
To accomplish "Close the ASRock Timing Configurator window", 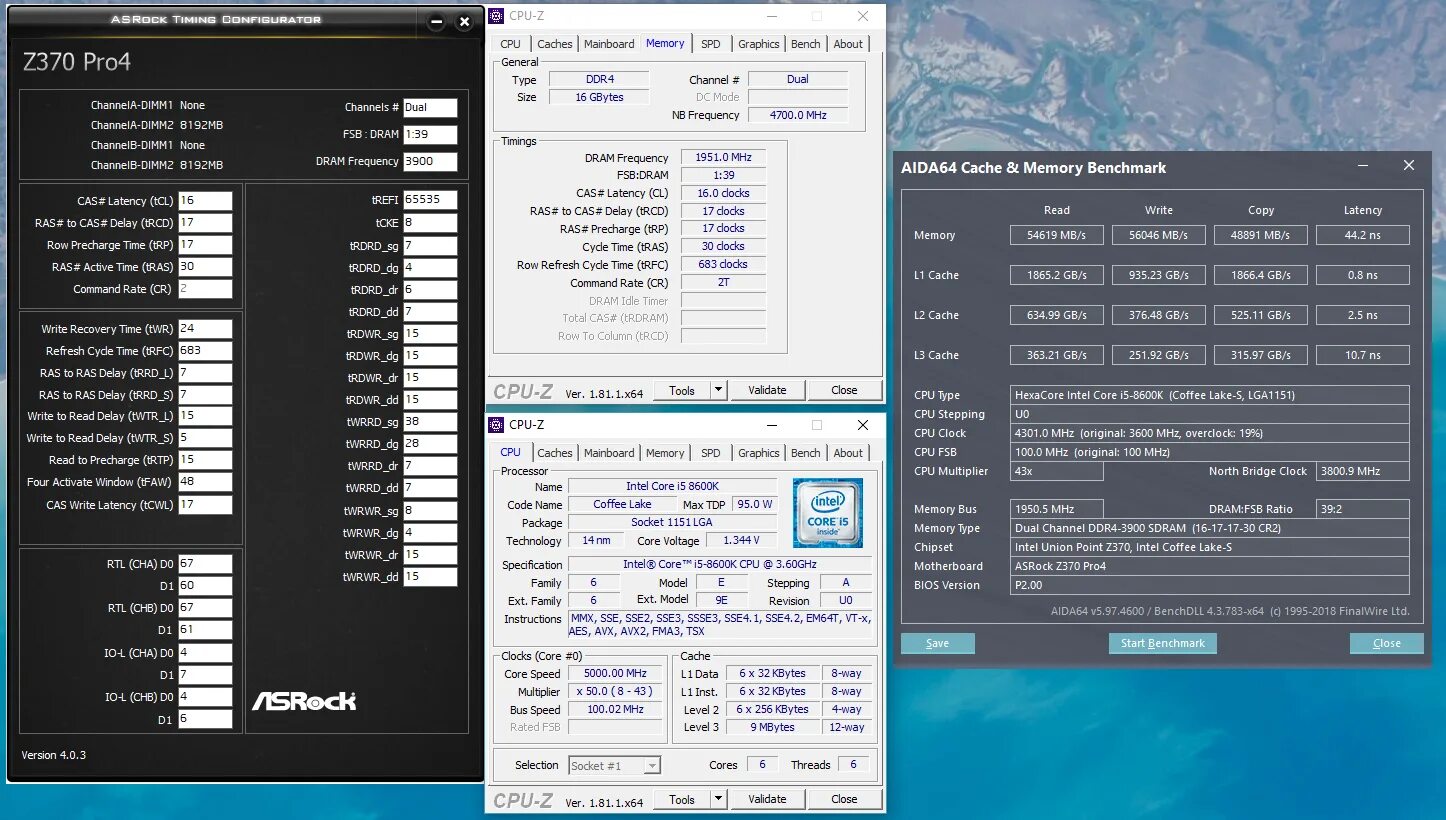I will click(x=464, y=21).
